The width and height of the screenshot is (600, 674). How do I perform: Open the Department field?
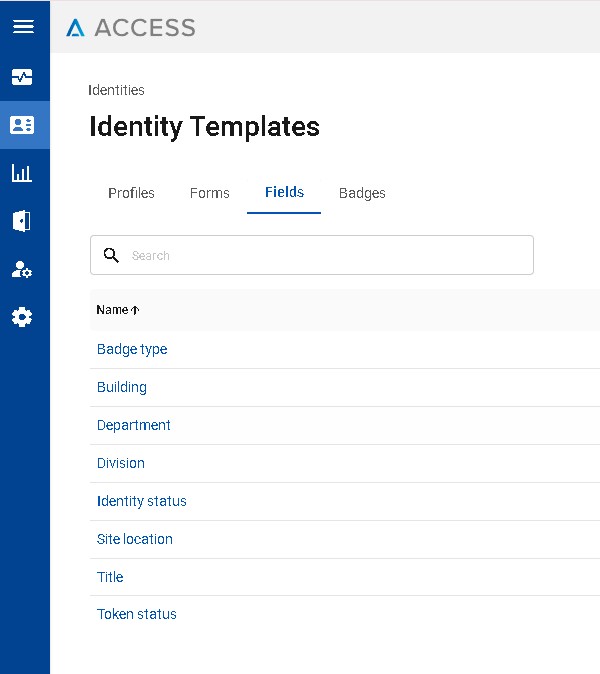click(134, 425)
